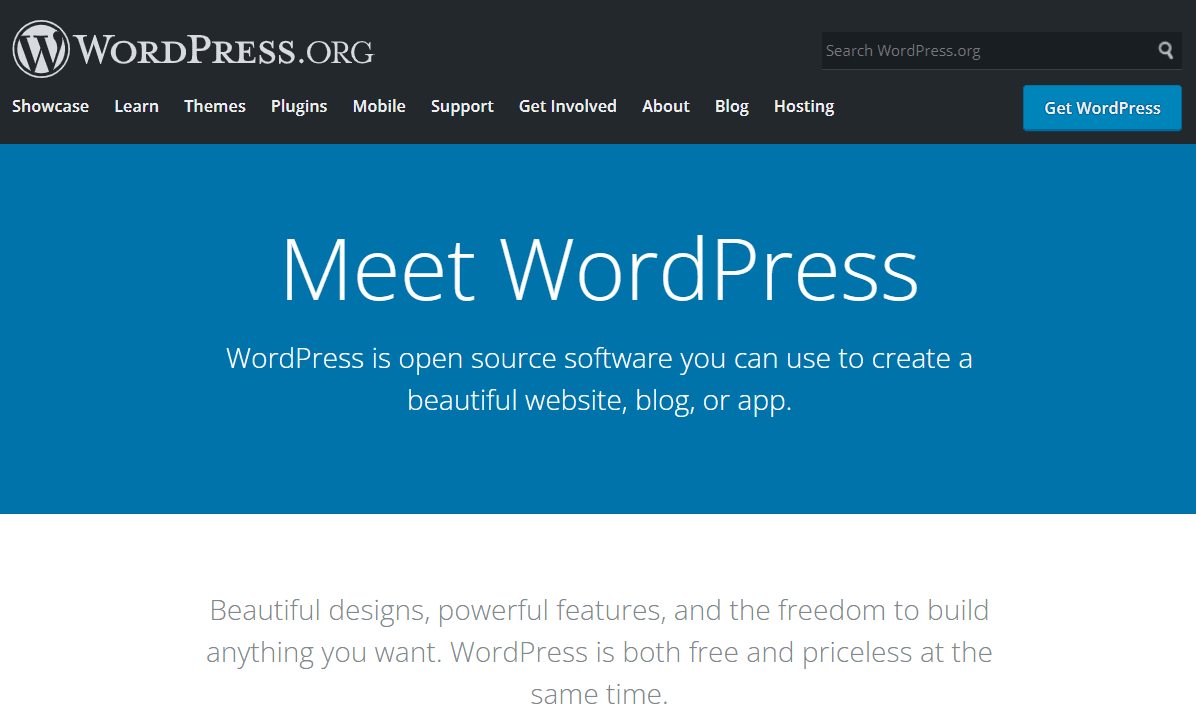Viewport: 1196px width, 718px height.
Task: Visit the WordPress Blog
Action: click(x=731, y=106)
